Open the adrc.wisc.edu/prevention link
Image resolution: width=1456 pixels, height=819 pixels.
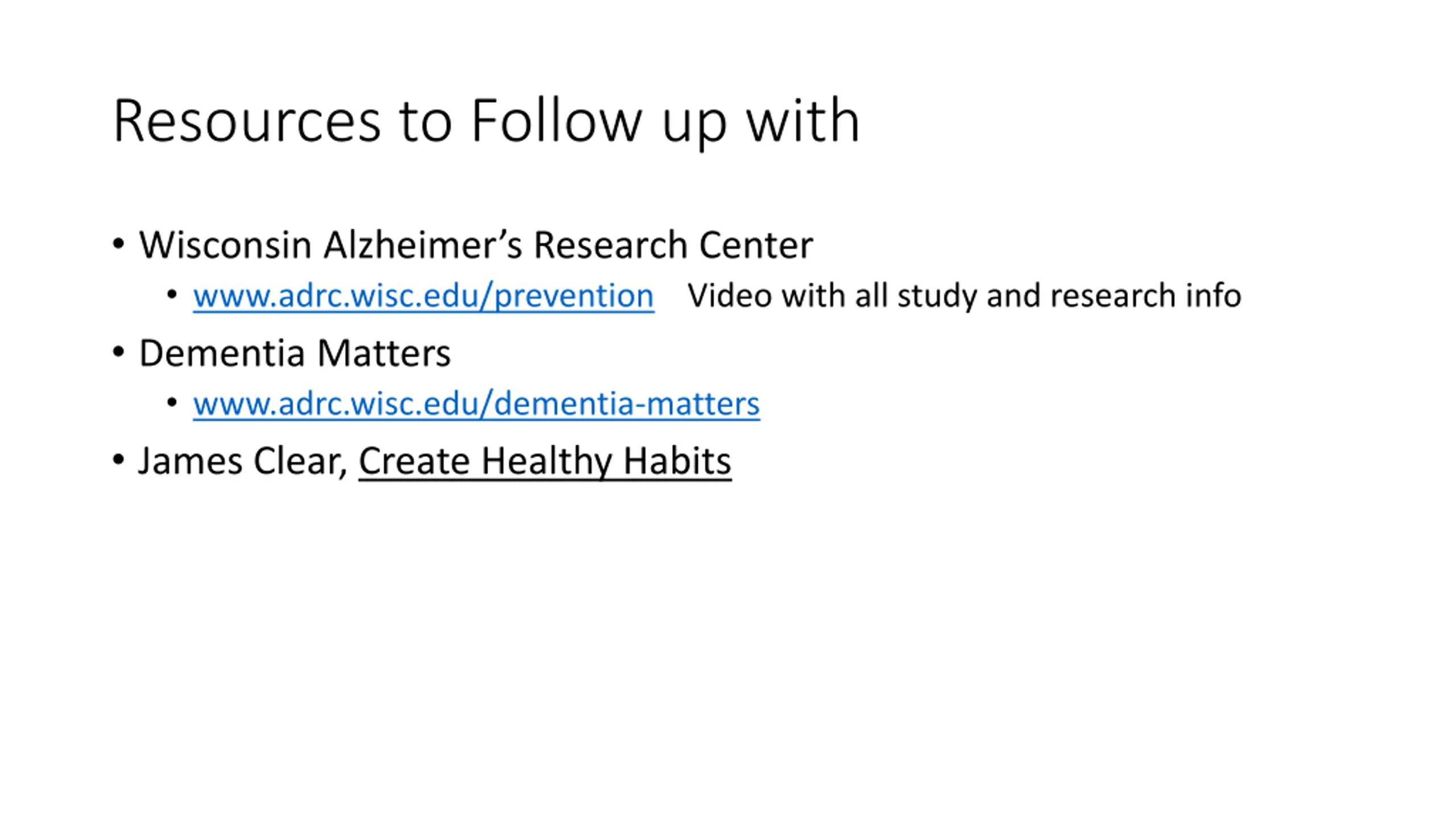coord(423,296)
